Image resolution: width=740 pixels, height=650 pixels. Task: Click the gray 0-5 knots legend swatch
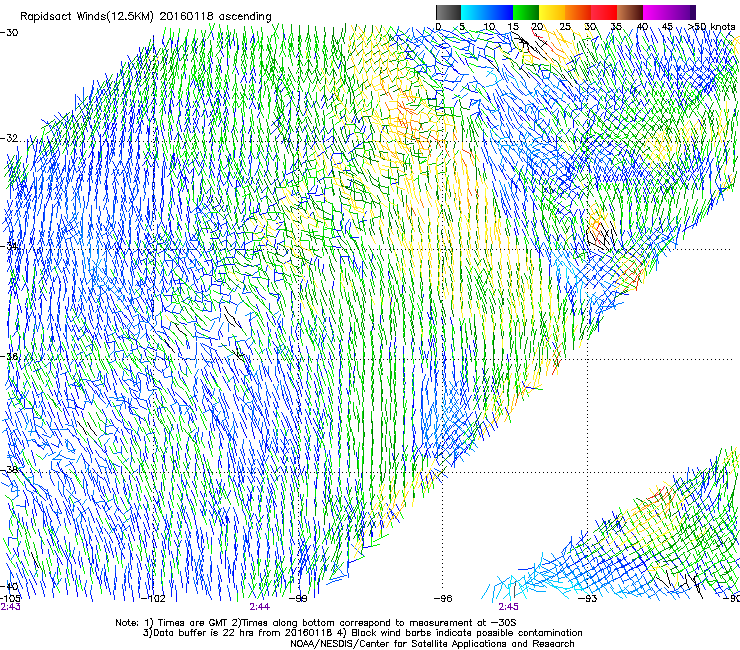pos(448,12)
